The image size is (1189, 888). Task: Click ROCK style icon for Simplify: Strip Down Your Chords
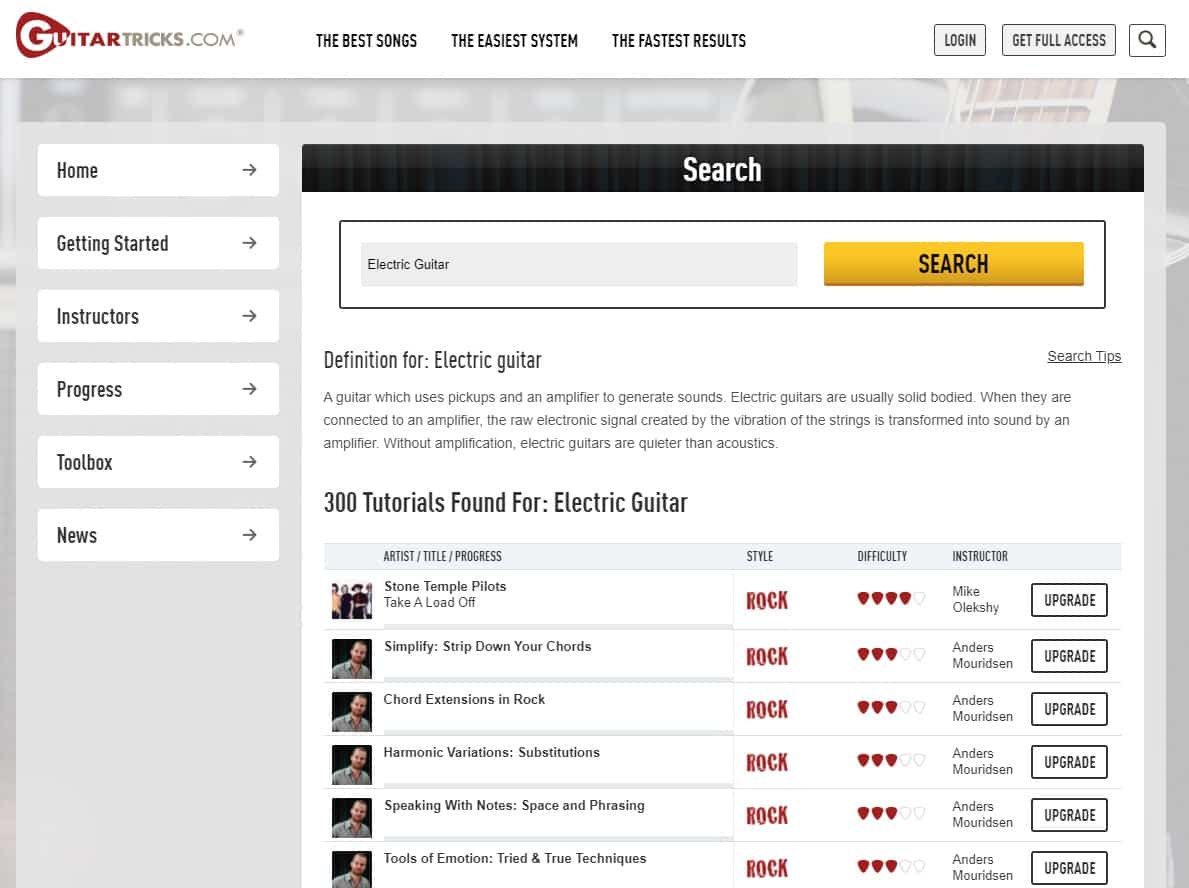pos(767,656)
